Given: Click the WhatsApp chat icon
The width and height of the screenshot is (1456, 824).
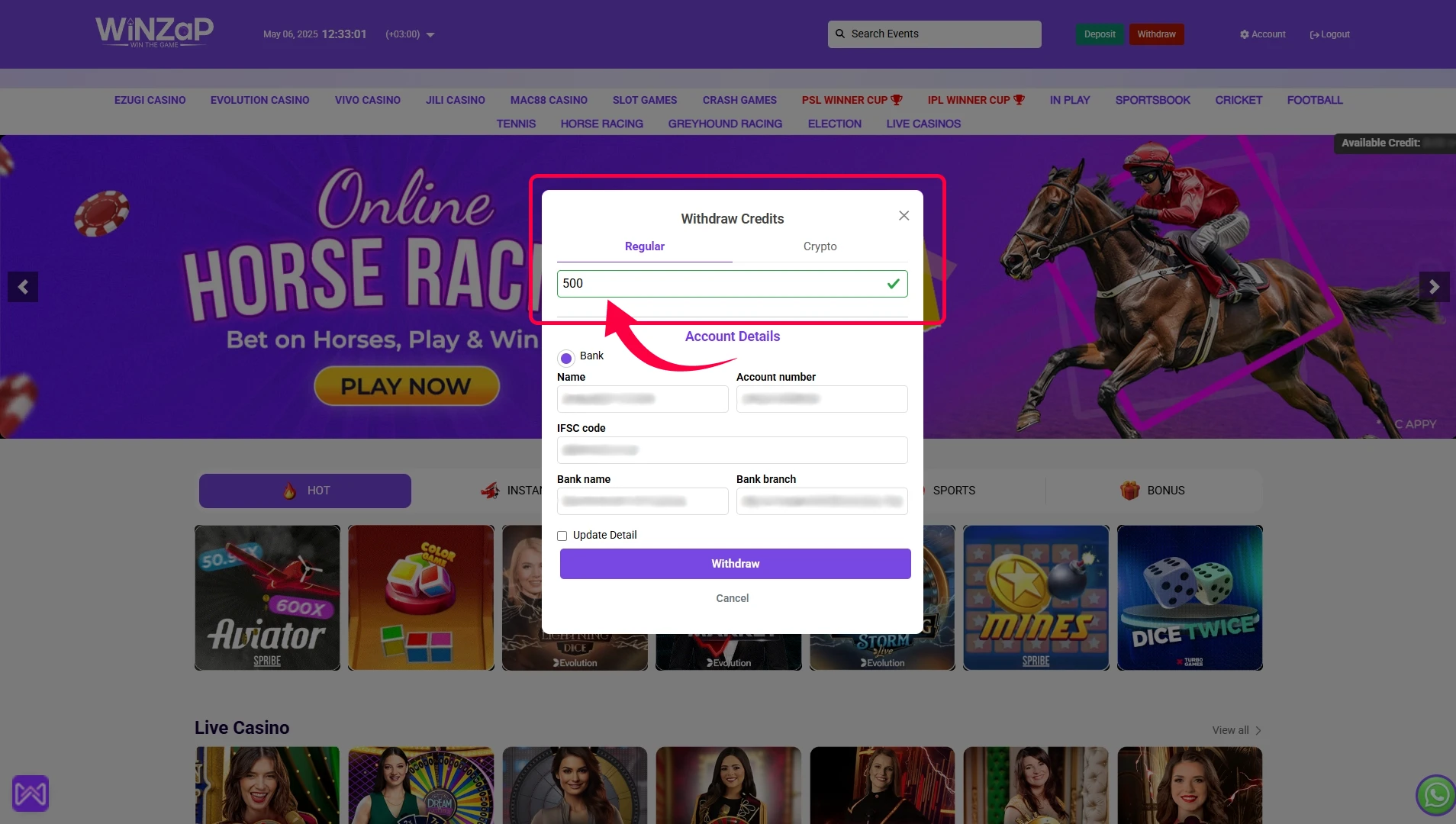Looking at the screenshot, I should pos(1435,795).
